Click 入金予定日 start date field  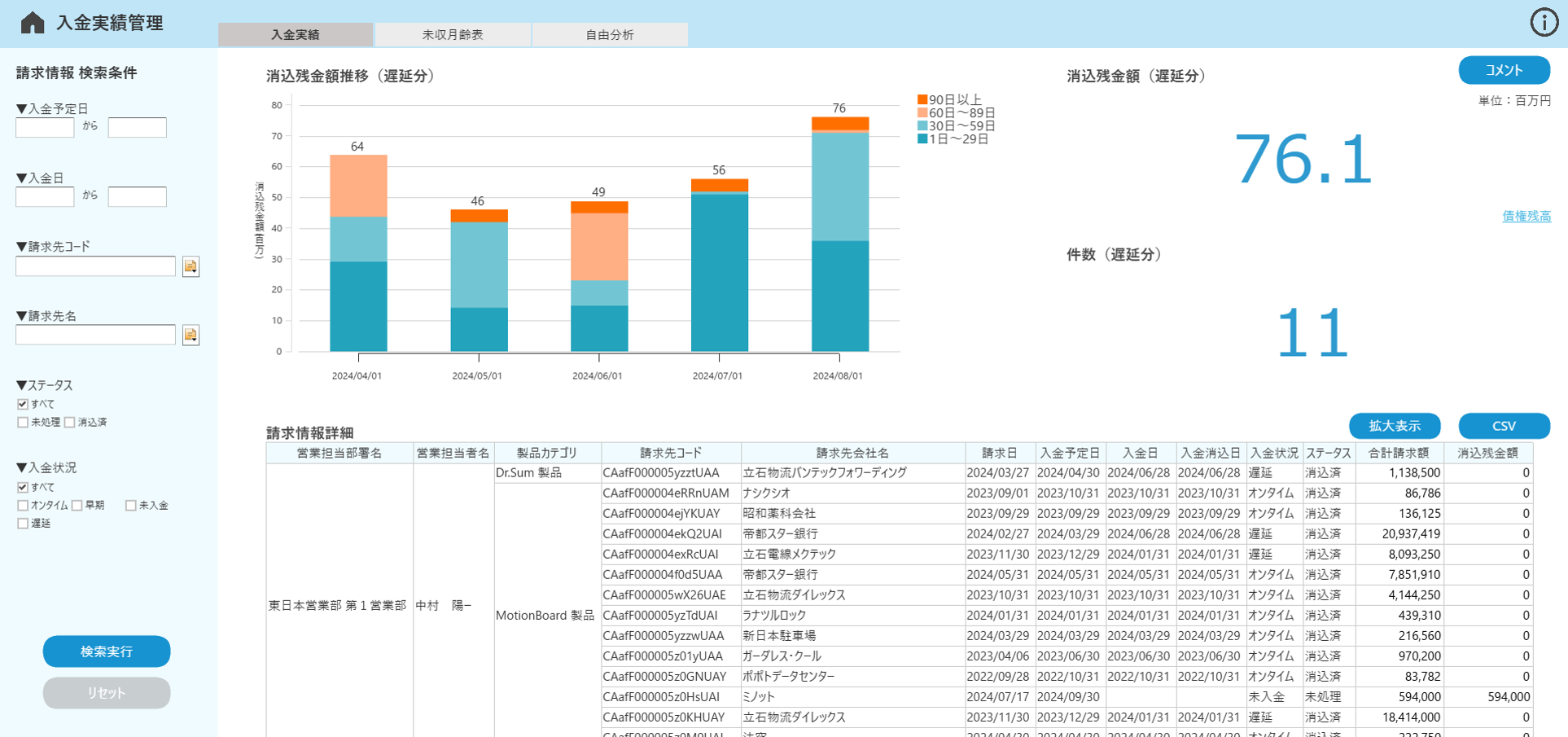[x=45, y=127]
